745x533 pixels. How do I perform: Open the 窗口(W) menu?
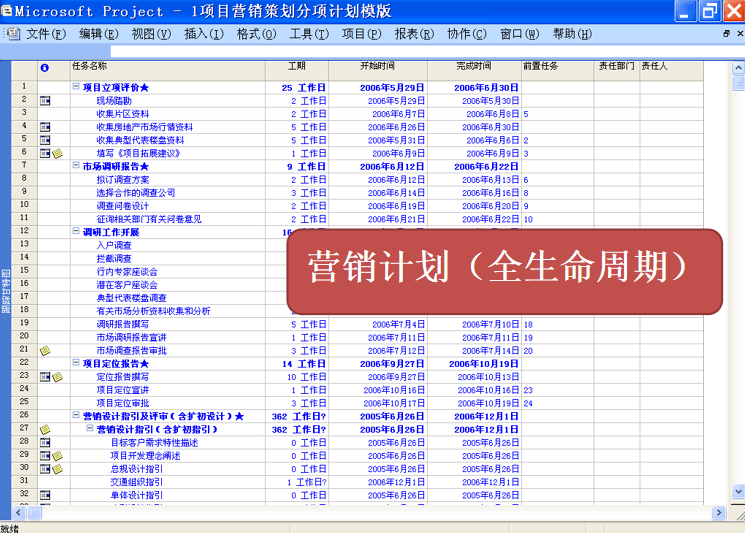[520, 34]
